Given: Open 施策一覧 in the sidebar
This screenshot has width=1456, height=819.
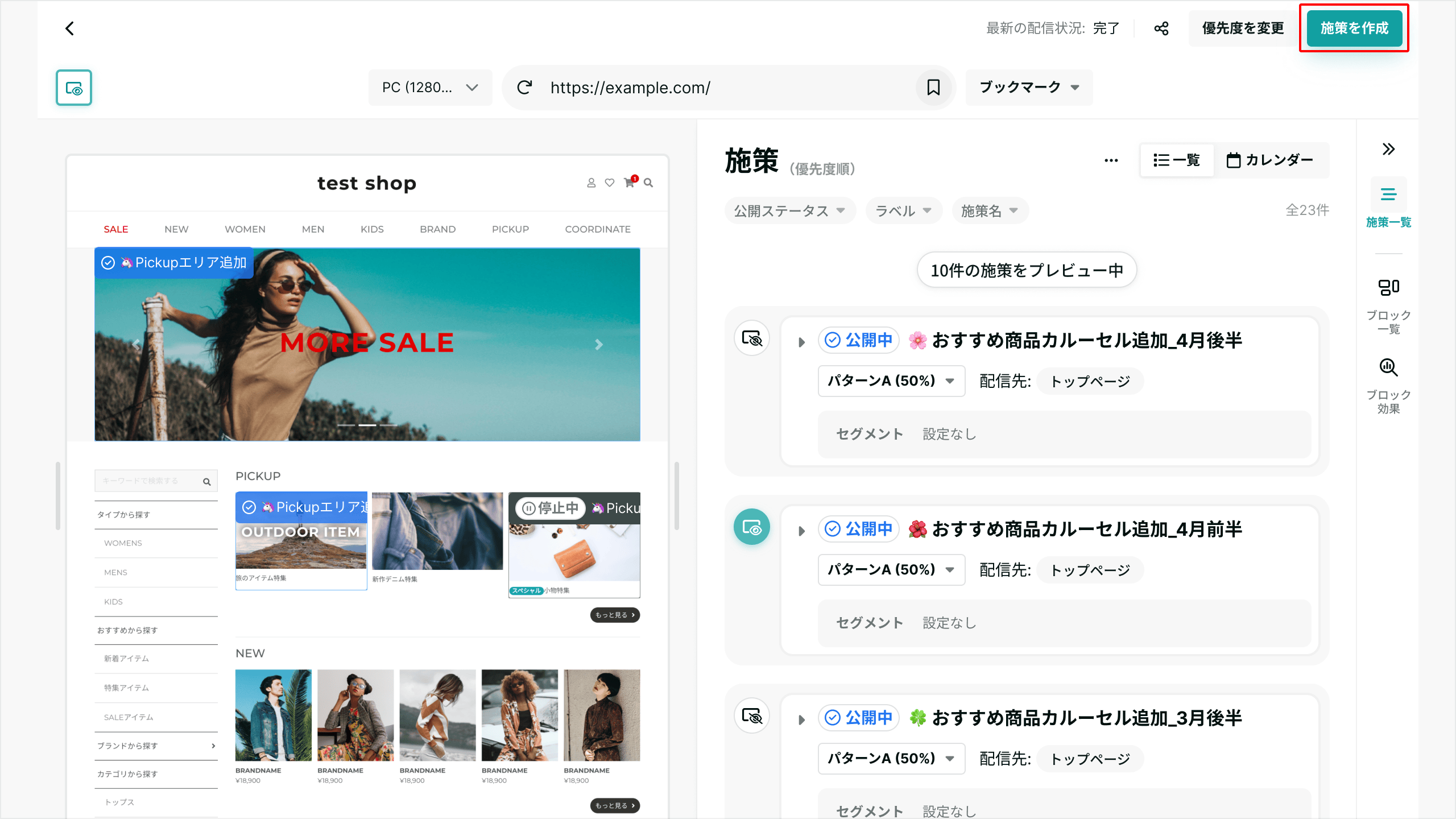Looking at the screenshot, I should tap(1388, 204).
